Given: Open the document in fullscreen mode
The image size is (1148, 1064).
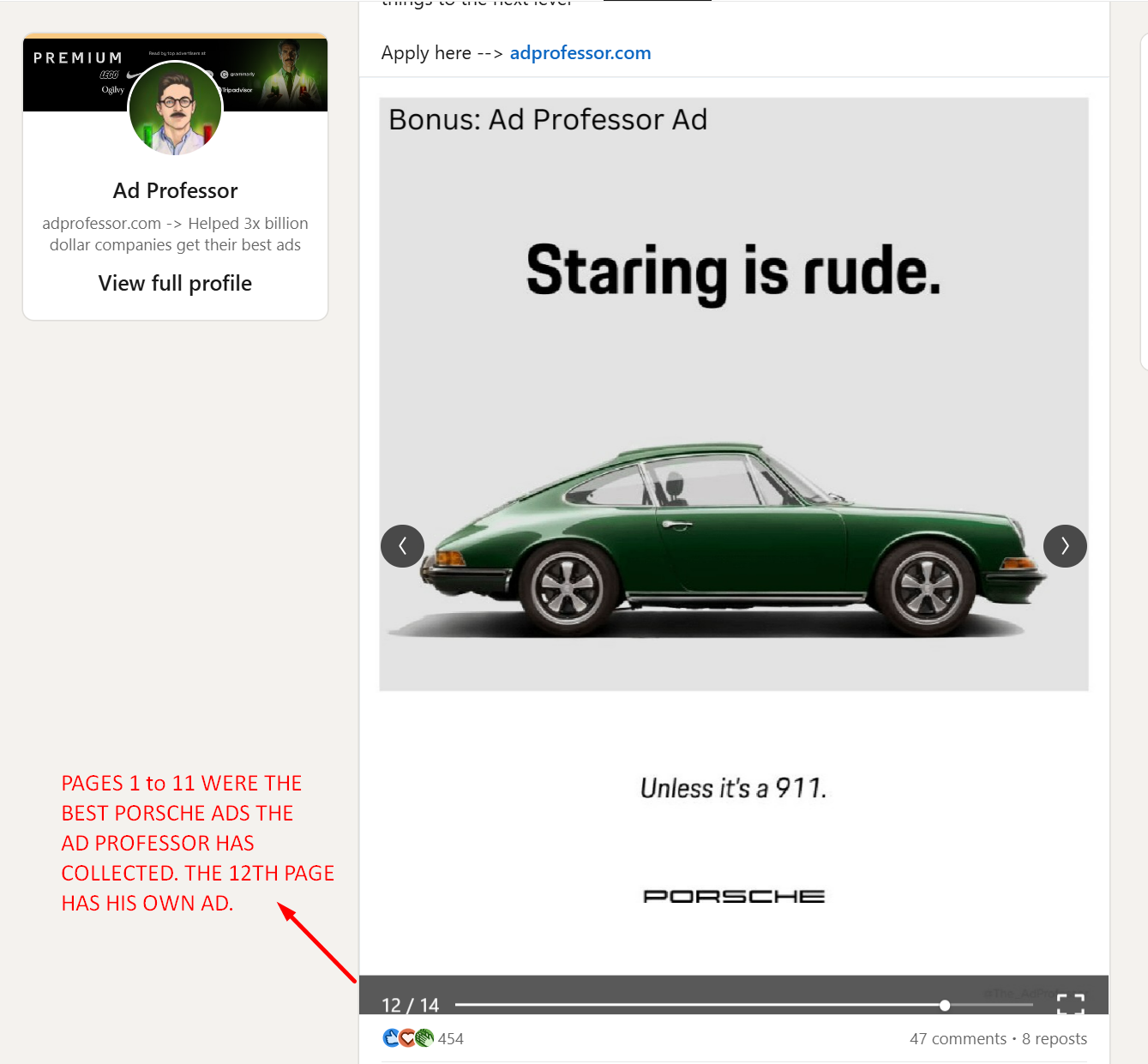Looking at the screenshot, I should [x=1071, y=1004].
